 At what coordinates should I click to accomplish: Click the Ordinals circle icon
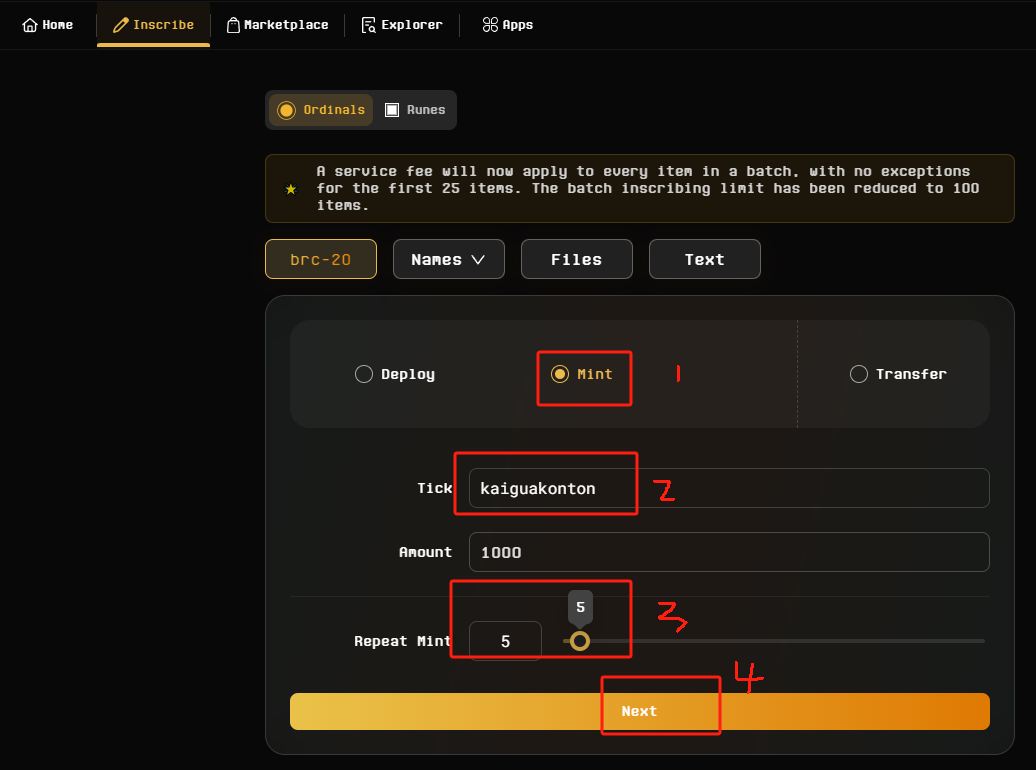(287, 110)
